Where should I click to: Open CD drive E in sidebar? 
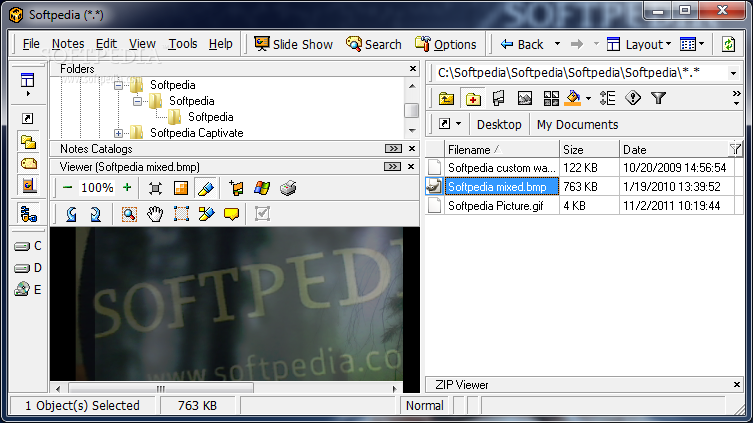tap(28, 290)
